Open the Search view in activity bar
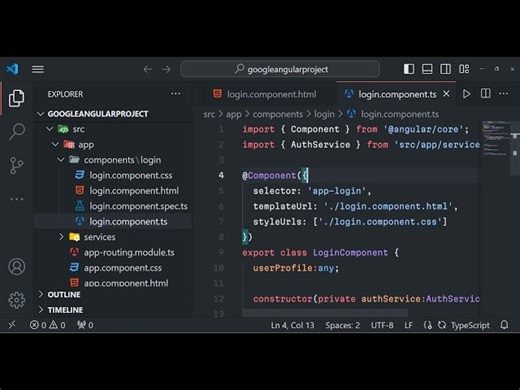The height and width of the screenshot is (390, 520). (x=16, y=131)
